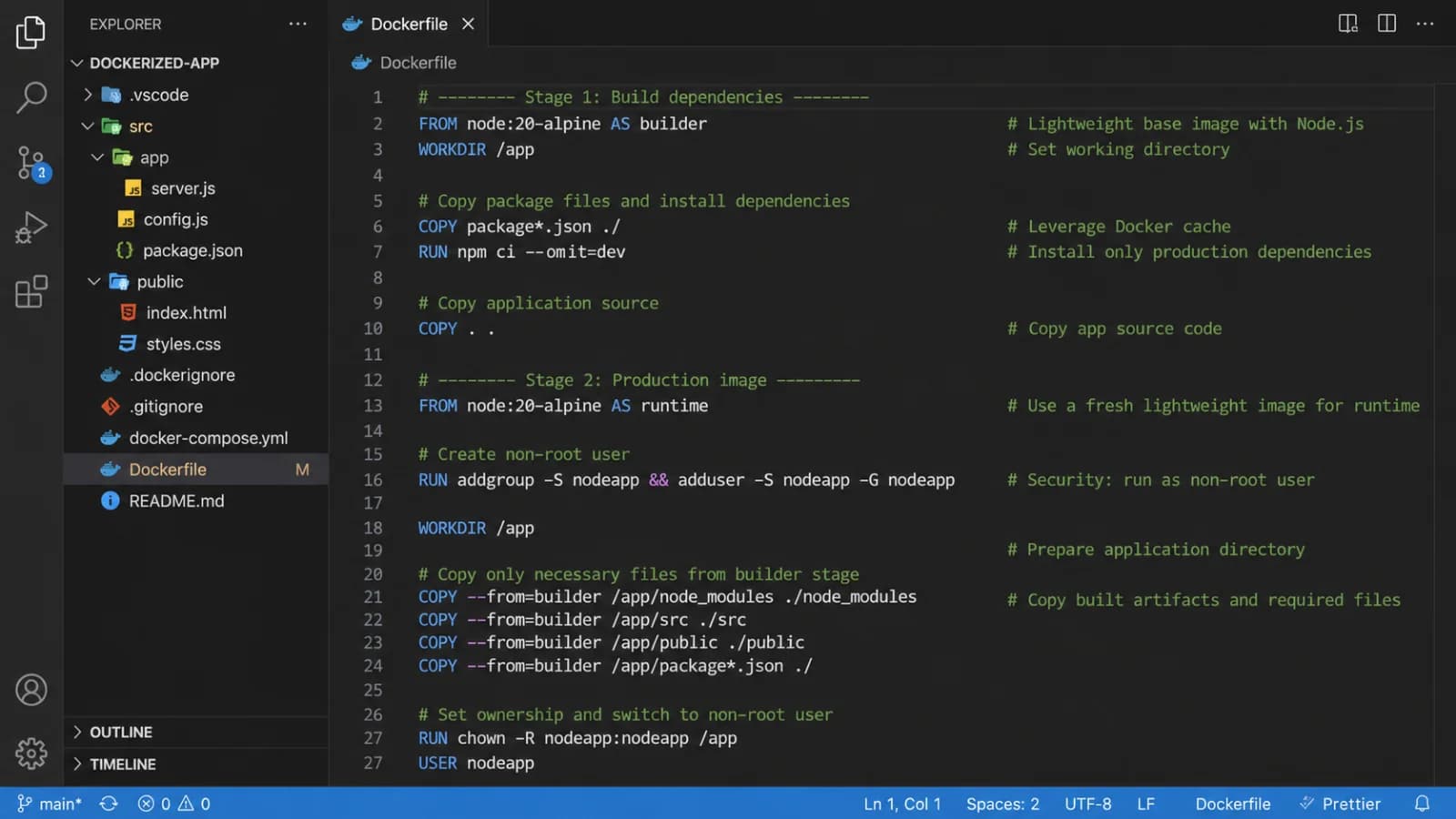Click 'WORKDIR /app' on line 18
This screenshot has width=1456, height=819.
[476, 528]
